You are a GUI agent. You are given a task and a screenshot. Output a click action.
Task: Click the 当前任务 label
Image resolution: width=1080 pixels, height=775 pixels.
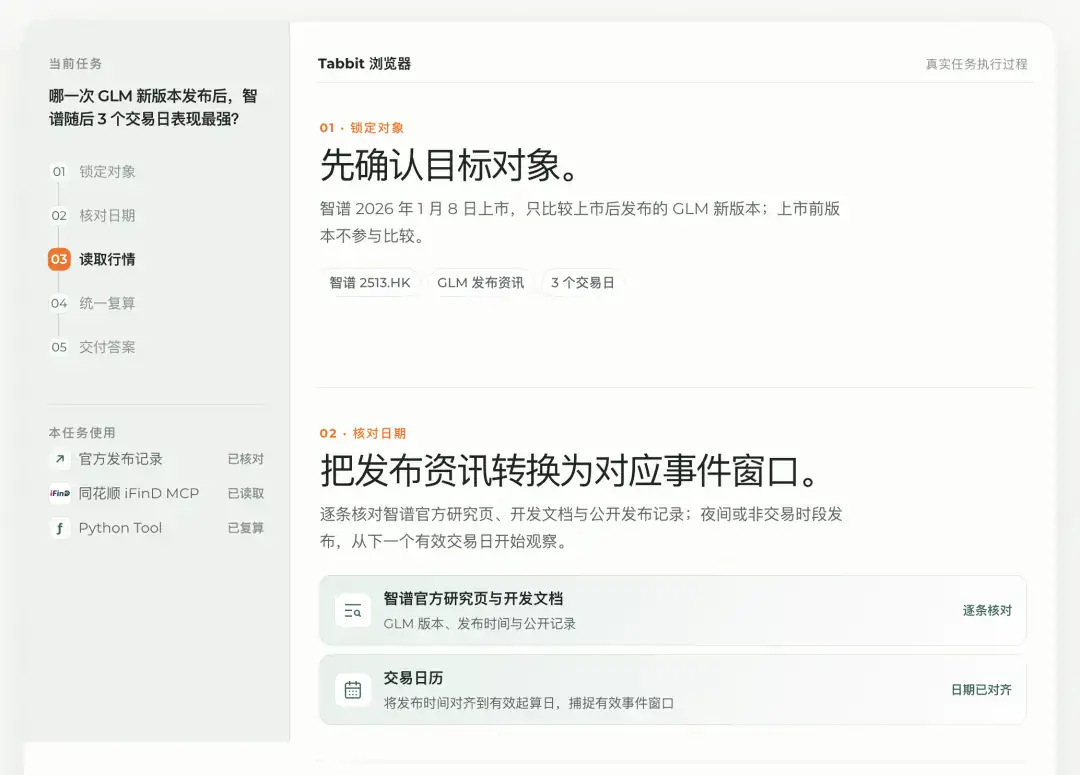75,63
